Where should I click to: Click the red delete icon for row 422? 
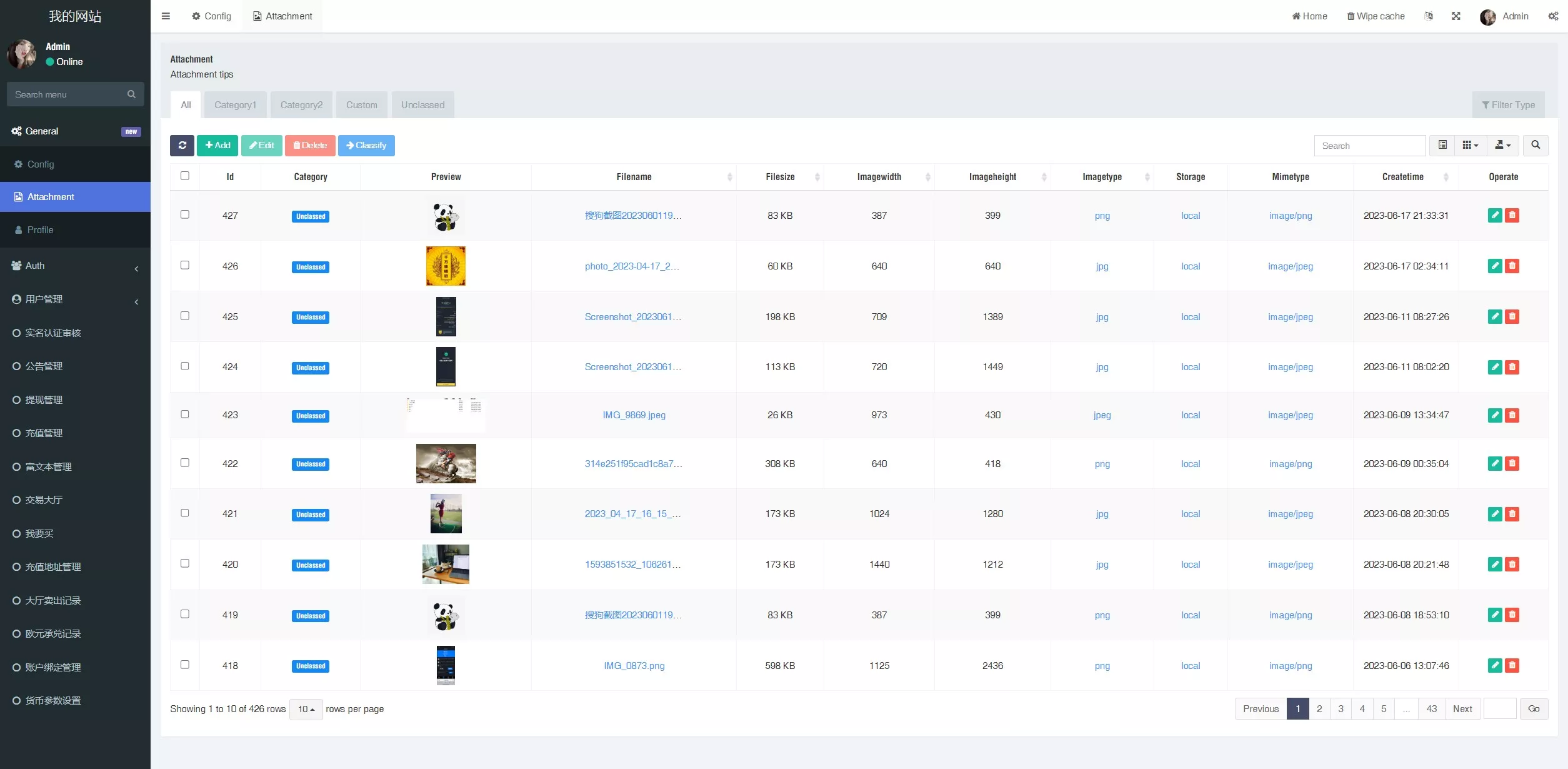(x=1512, y=464)
